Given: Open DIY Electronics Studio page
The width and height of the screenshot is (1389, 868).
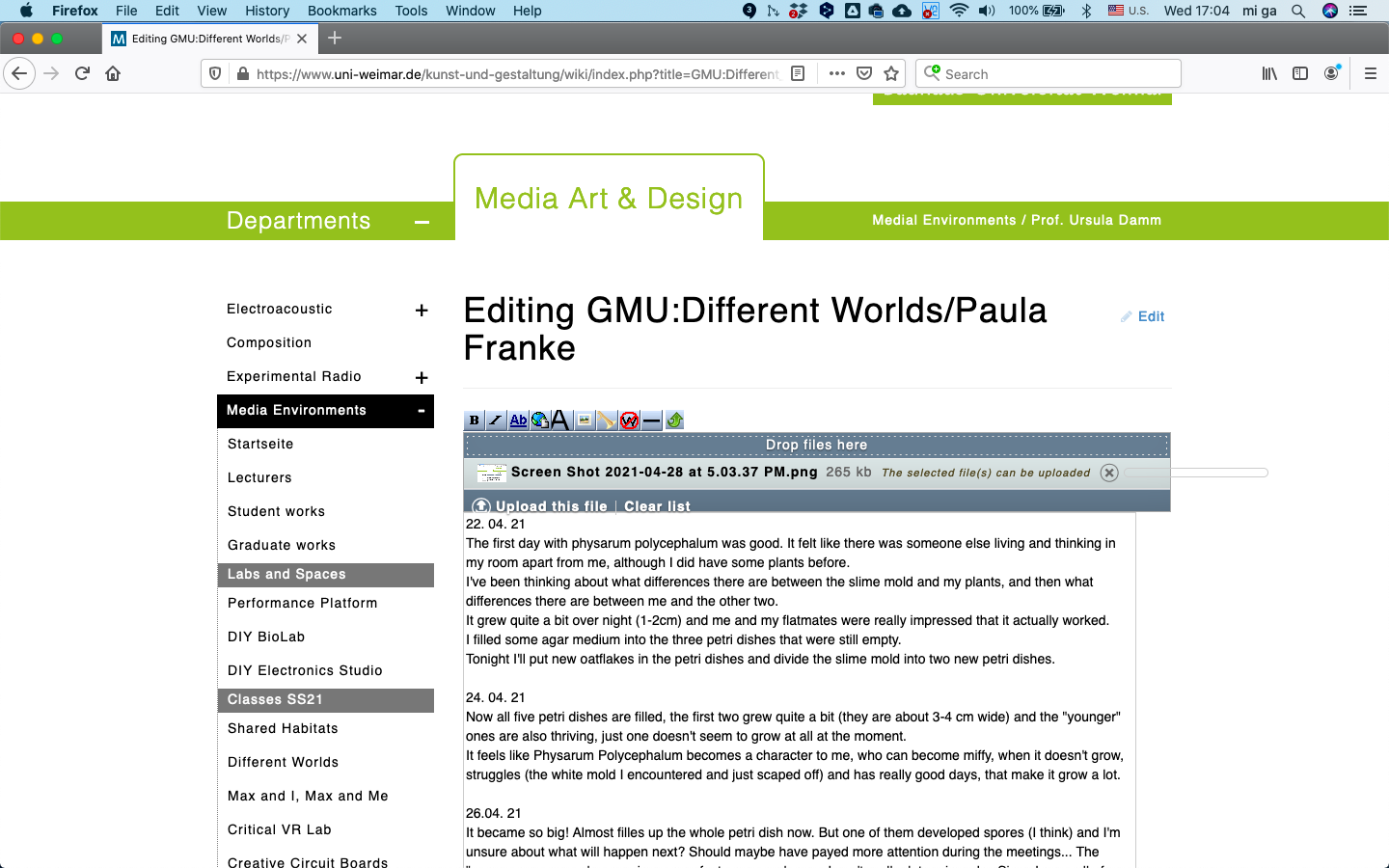Looking at the screenshot, I should pos(305,670).
